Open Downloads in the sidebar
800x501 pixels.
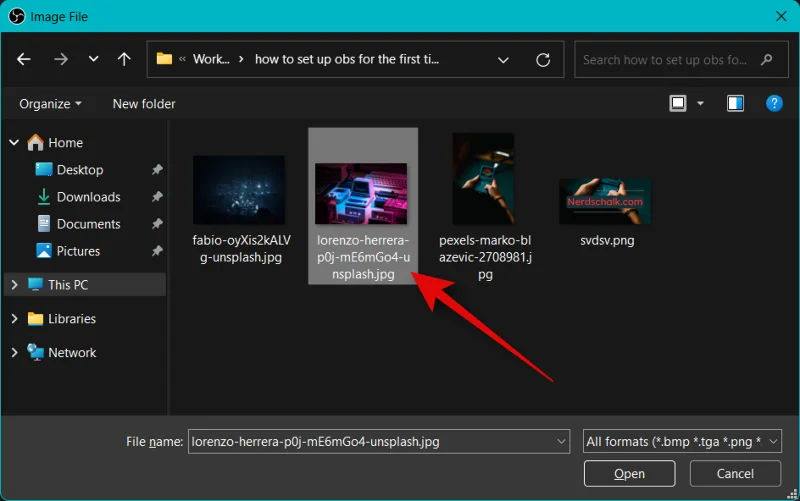click(x=88, y=197)
